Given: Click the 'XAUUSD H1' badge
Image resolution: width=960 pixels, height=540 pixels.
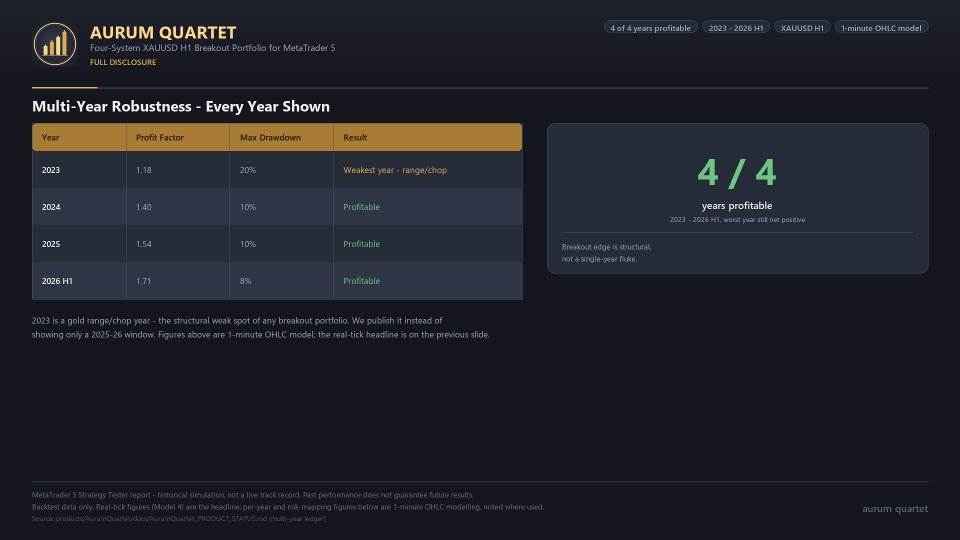Looking at the screenshot, I should 802,28.
